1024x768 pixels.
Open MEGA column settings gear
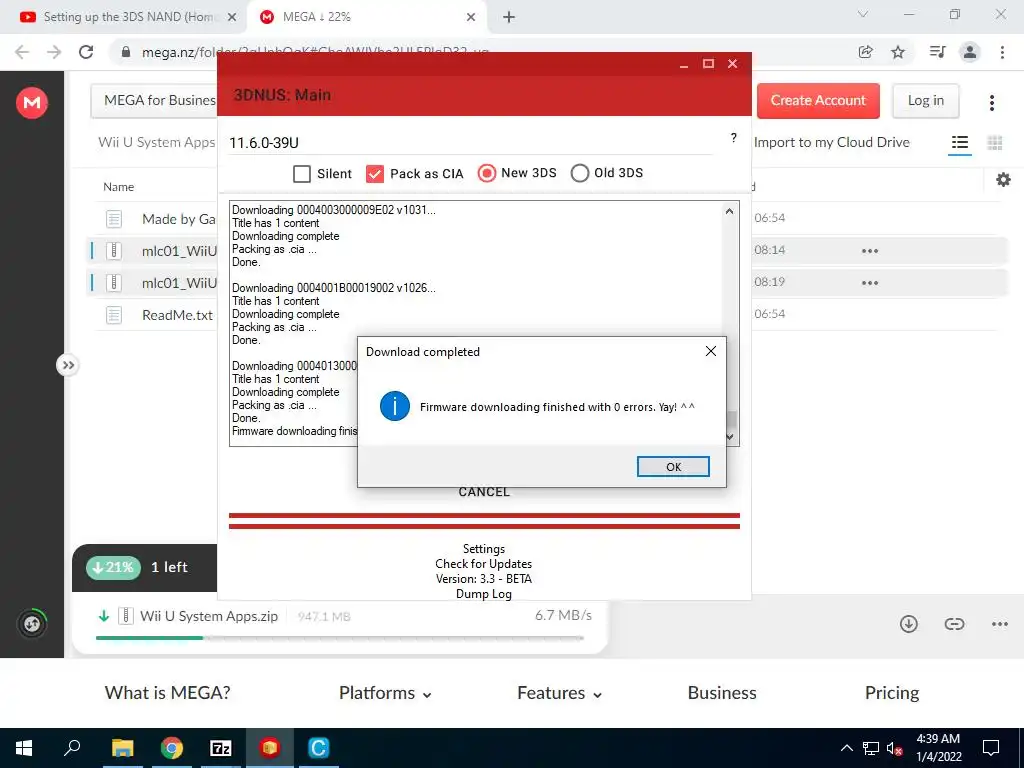pos(1003,180)
